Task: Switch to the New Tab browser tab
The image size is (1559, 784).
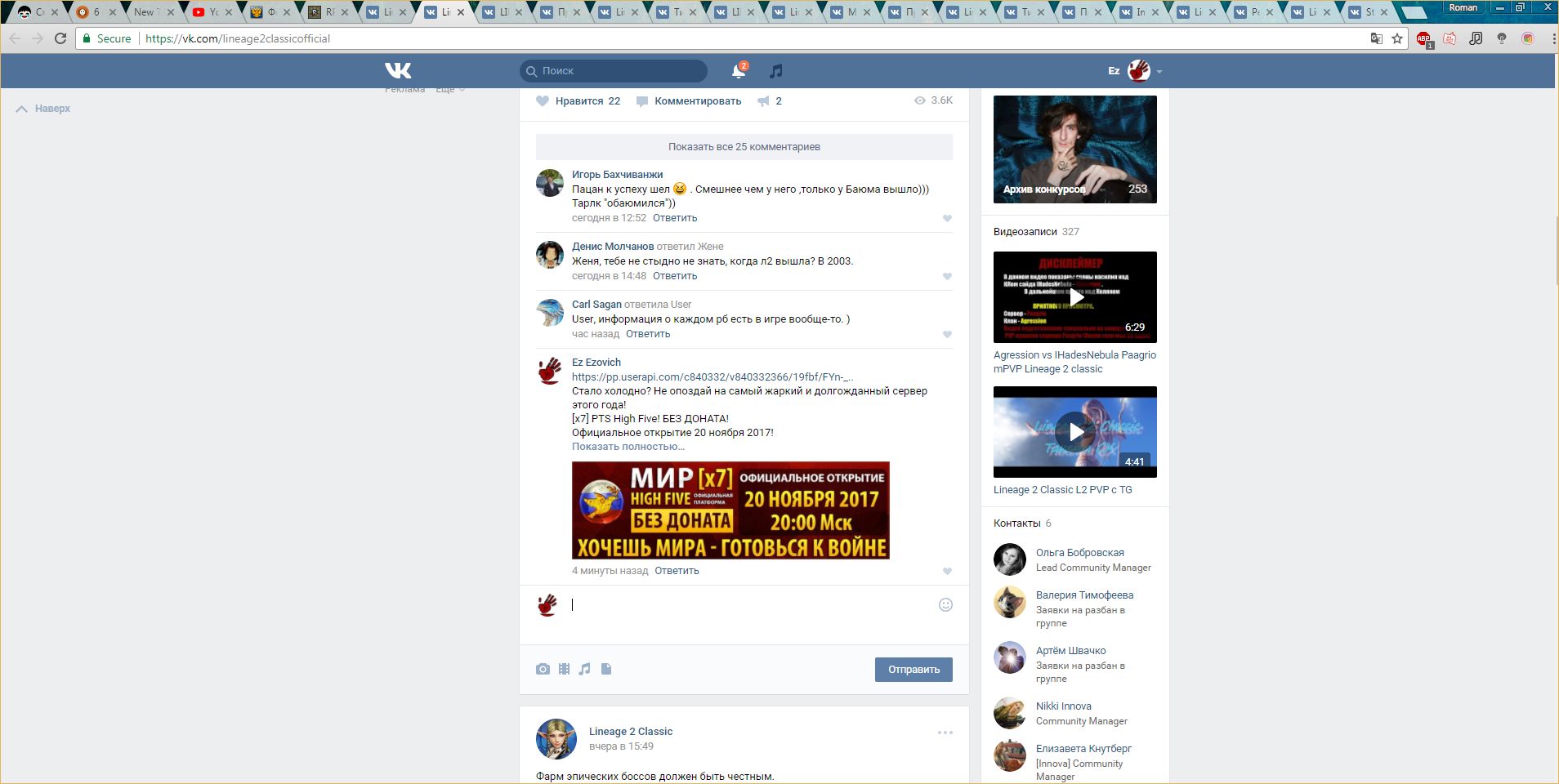Action: coord(154,12)
